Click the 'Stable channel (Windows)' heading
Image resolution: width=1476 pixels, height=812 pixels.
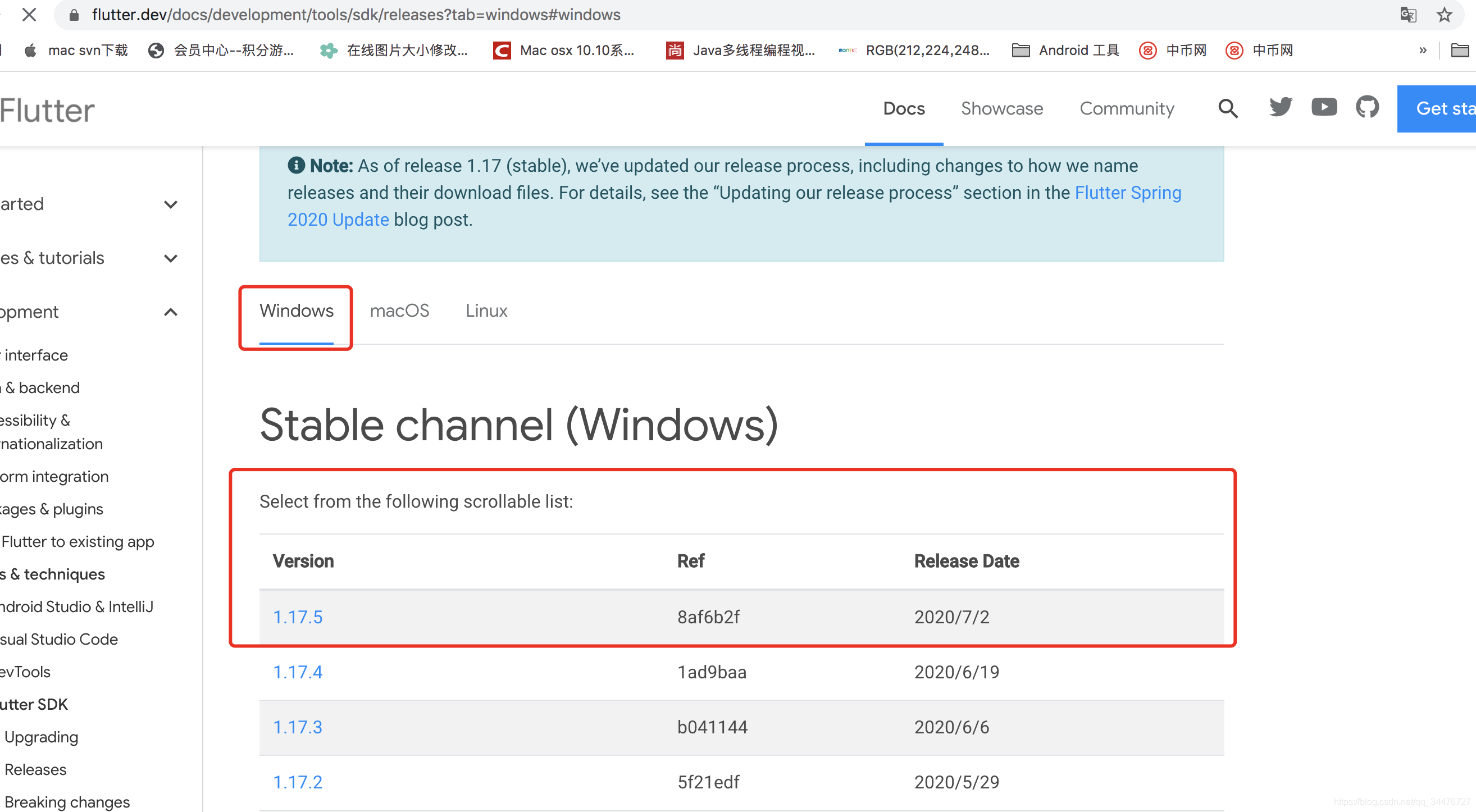click(x=519, y=425)
